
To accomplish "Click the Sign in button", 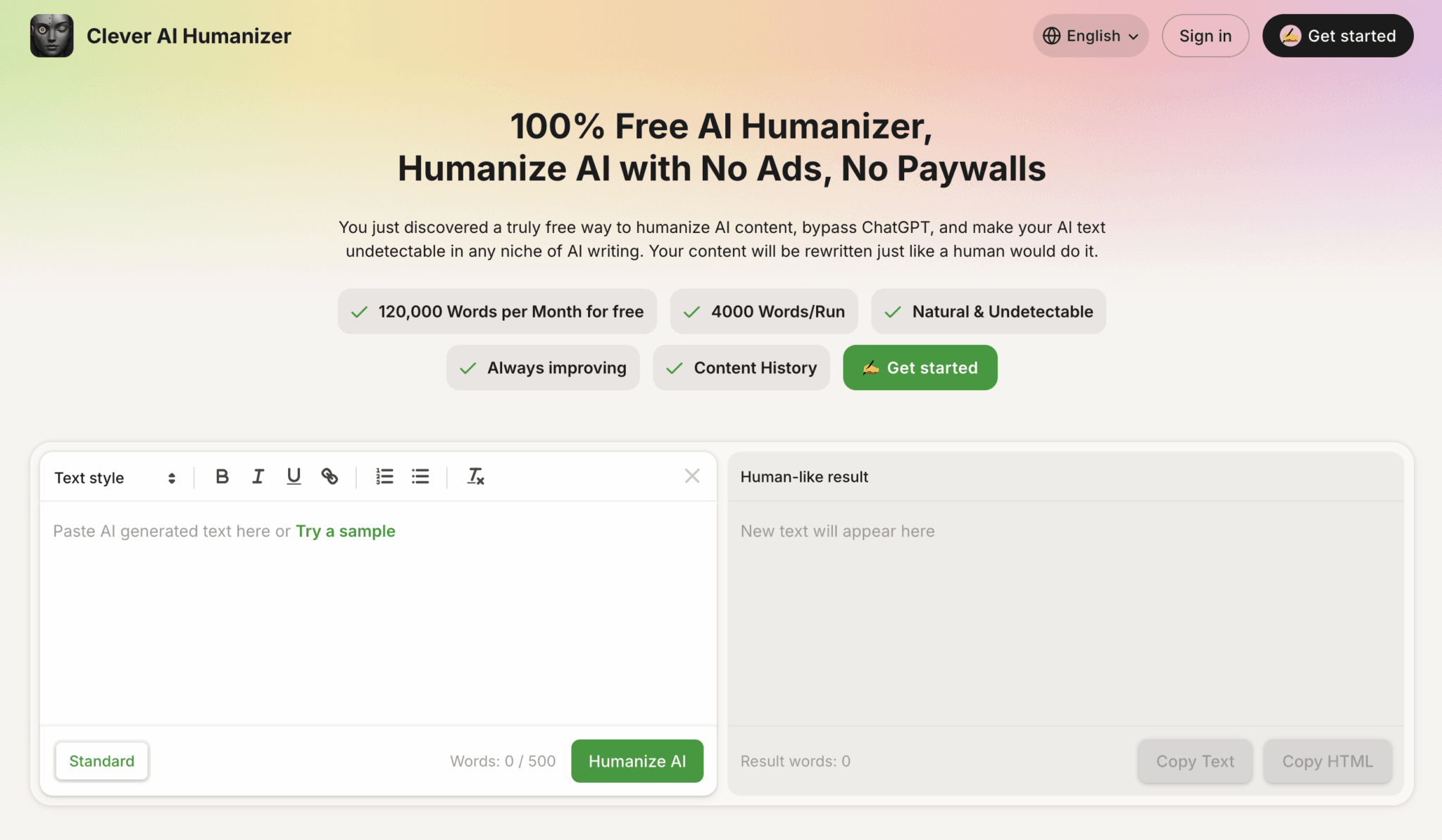I will click(1205, 35).
